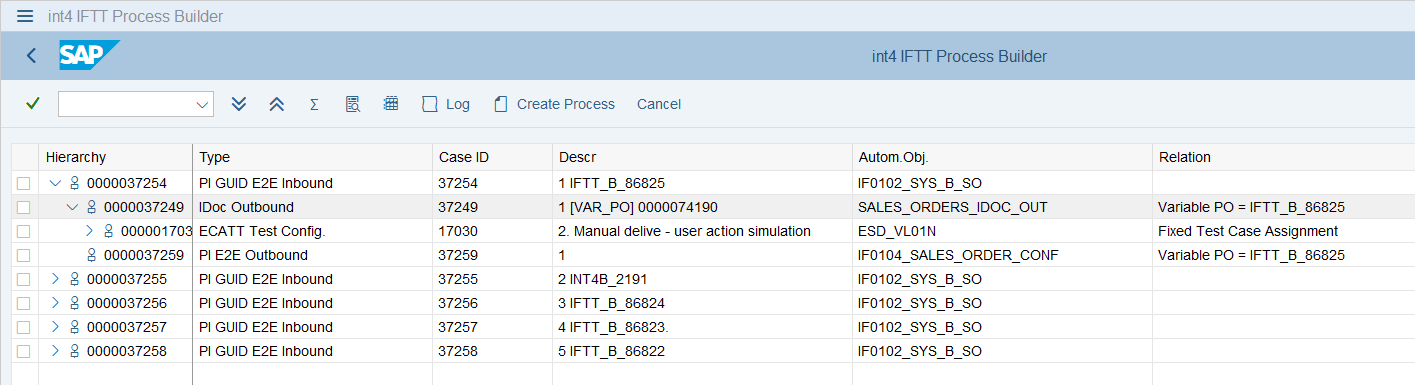The height and width of the screenshot is (385, 1415).
Task: Collapse node 0000037249
Action: point(72,207)
